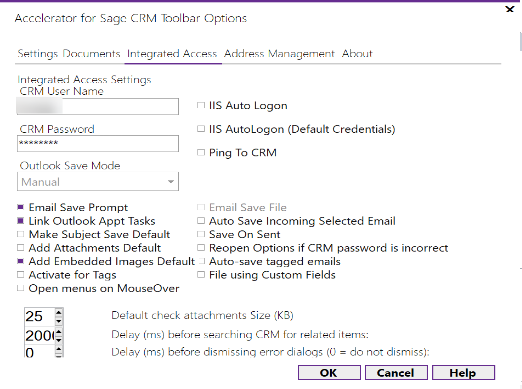Toggle Link Outlook Appt Tasks
The width and height of the screenshot is (522, 389).
coord(20,221)
